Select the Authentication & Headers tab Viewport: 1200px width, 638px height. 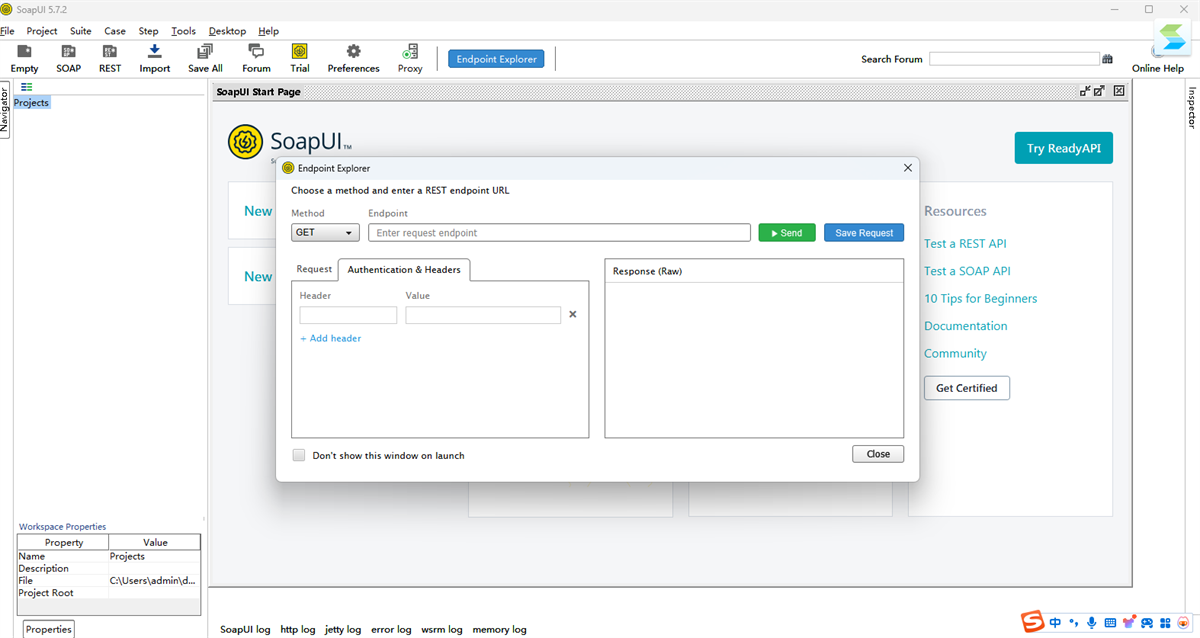pos(404,269)
